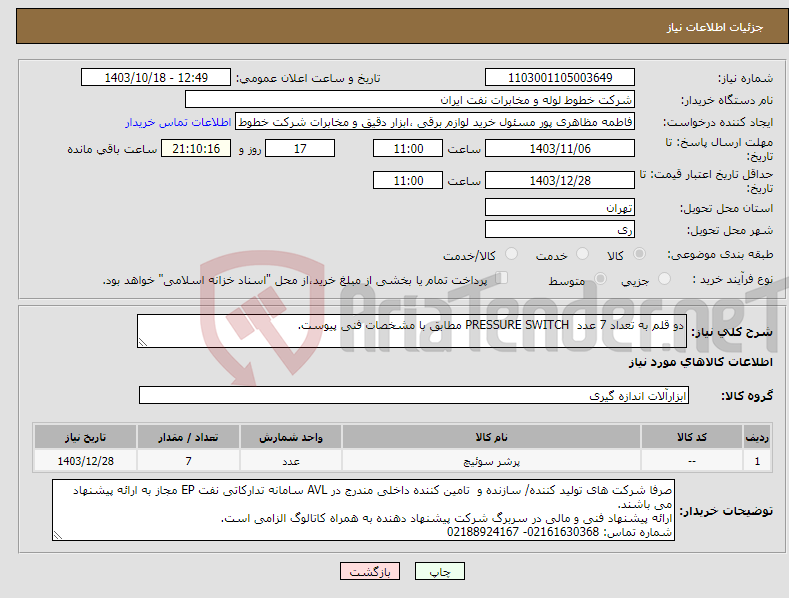Viewport: 789px width, 598px height.
Task: Select the کالا/خدمت radio button
Action: [511, 254]
